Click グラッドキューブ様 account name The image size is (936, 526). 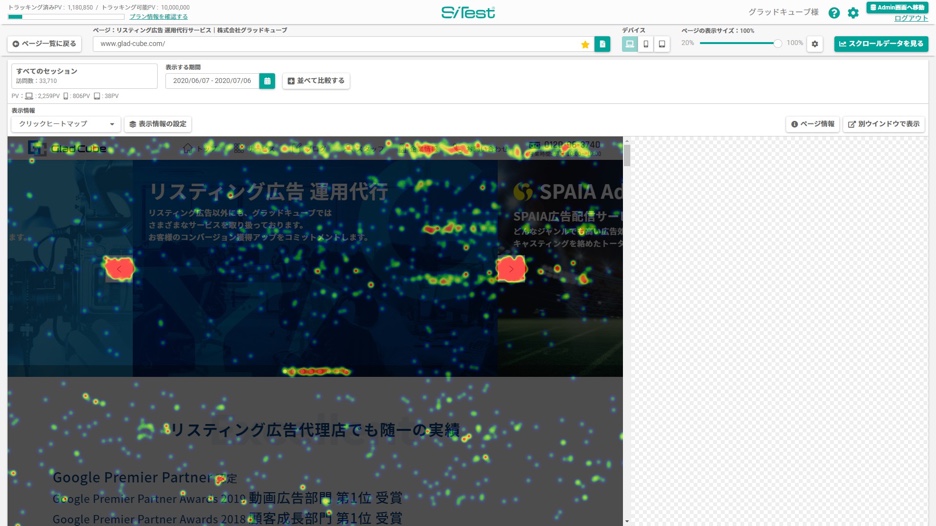(x=783, y=13)
